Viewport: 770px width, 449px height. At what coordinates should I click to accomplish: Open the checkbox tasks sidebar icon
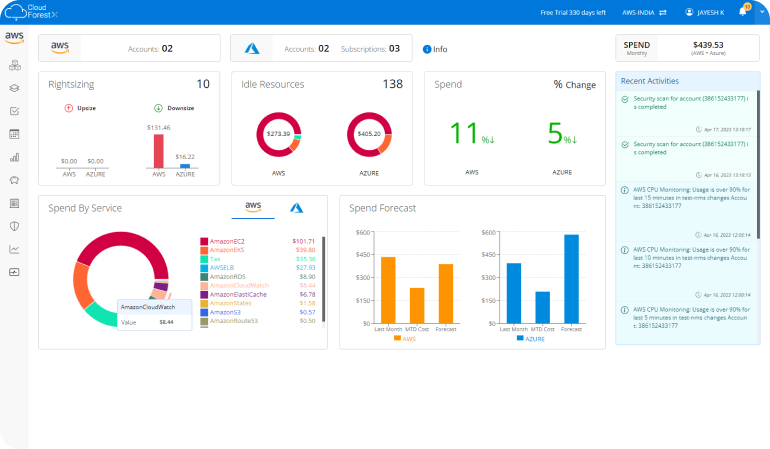pyautogui.click(x=15, y=111)
